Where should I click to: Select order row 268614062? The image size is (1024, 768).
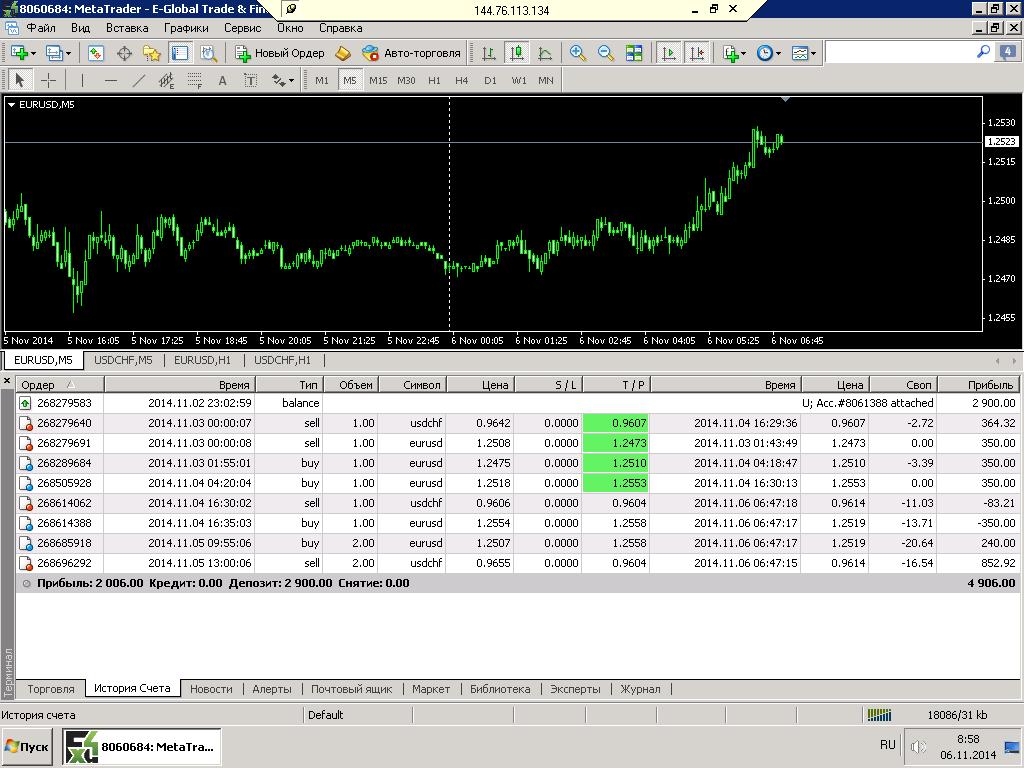518,503
